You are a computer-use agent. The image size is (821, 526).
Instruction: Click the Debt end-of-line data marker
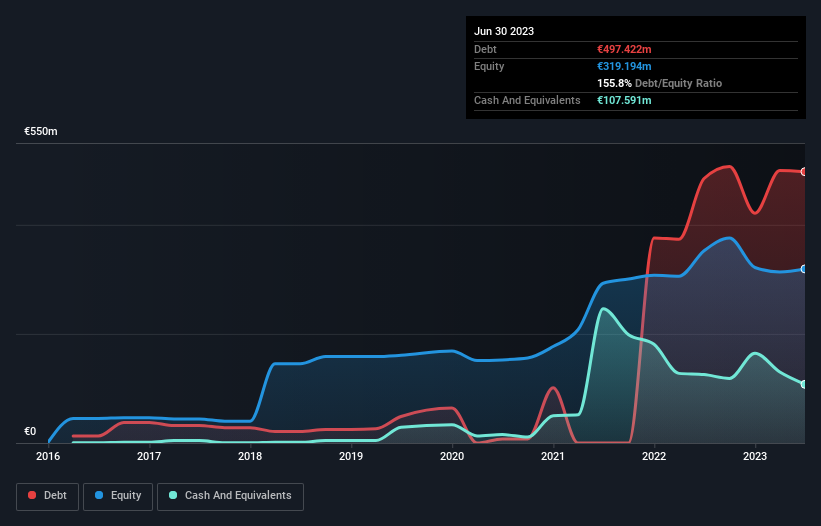[804, 172]
